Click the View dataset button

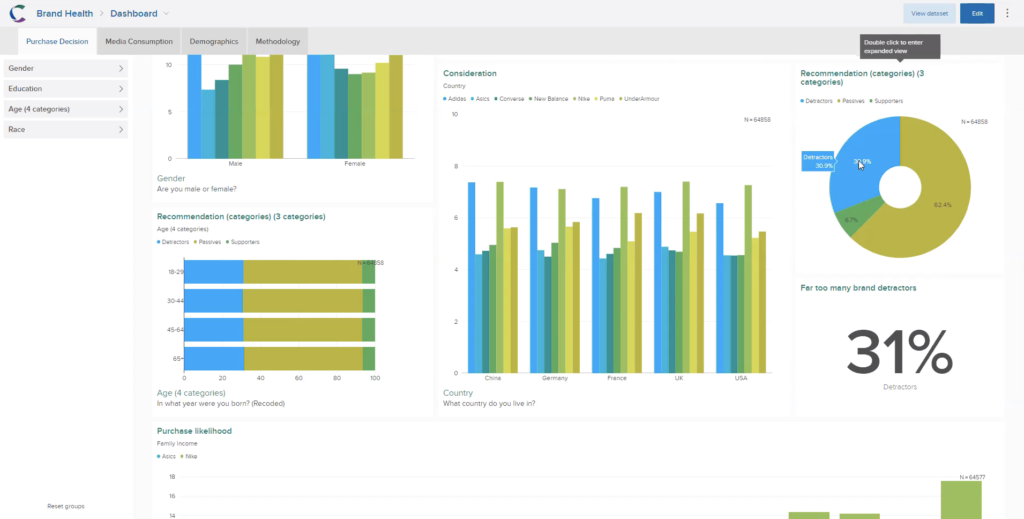click(929, 13)
